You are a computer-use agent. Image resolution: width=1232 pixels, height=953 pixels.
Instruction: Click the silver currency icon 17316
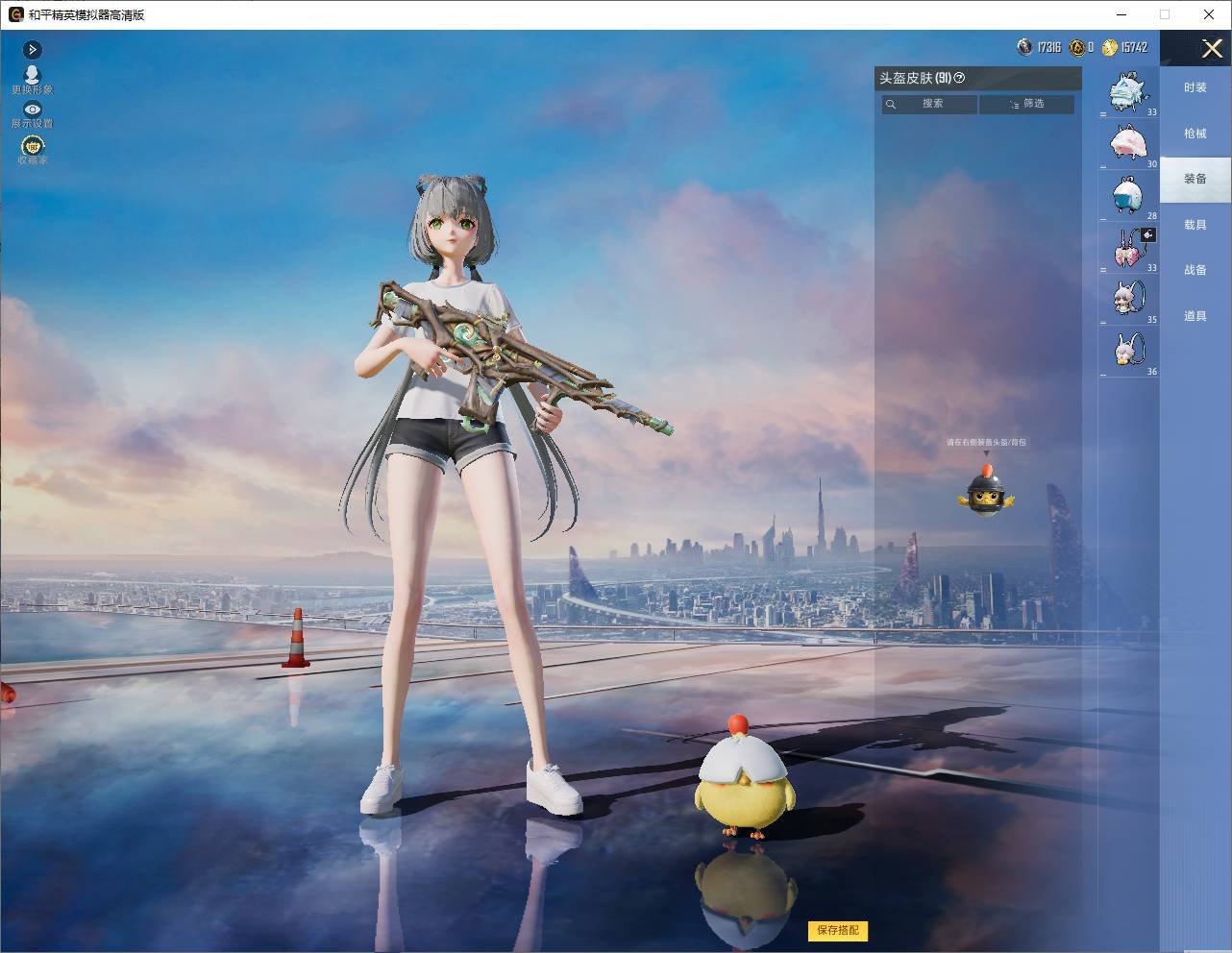[x=1025, y=47]
